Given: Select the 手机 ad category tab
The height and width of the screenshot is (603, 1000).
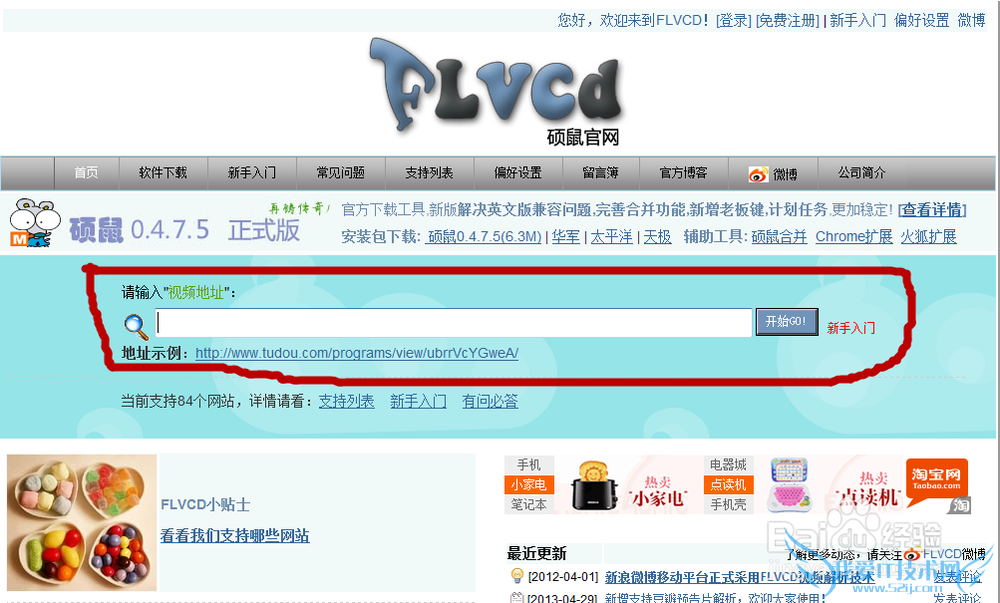Looking at the screenshot, I should pyautogui.click(x=529, y=465).
